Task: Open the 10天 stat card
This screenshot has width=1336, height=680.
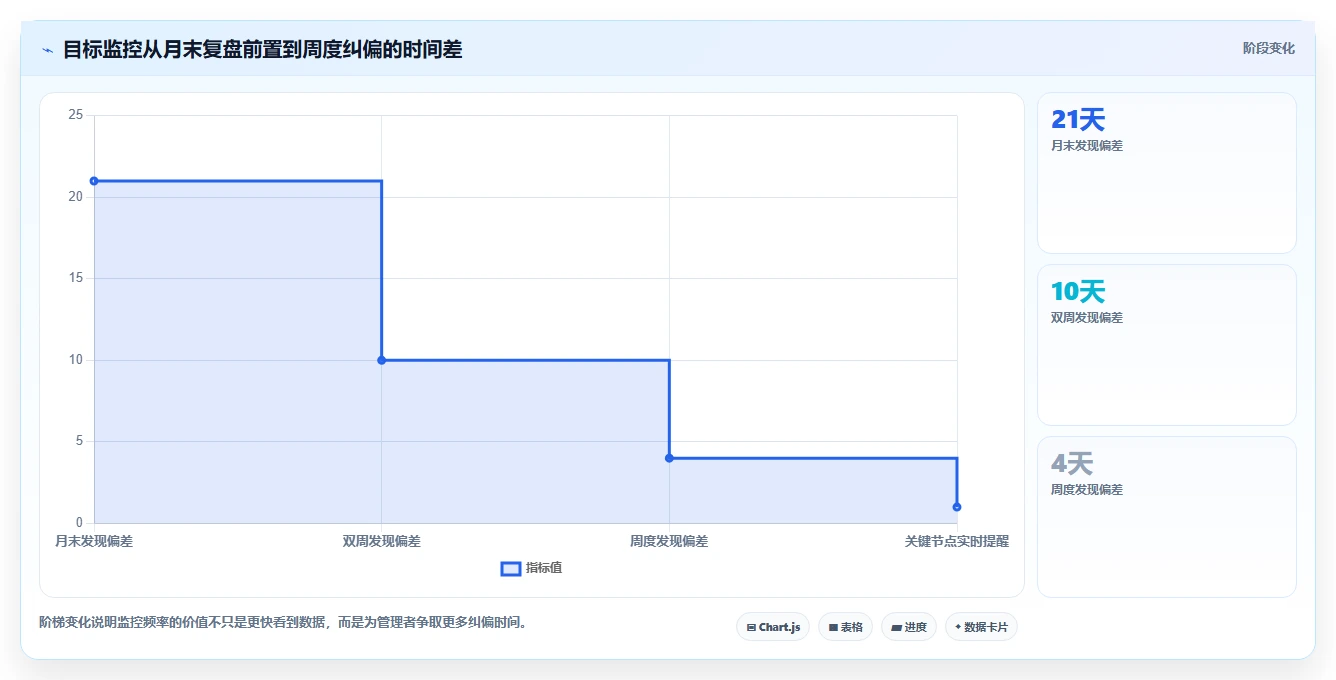Action: coord(1167,345)
